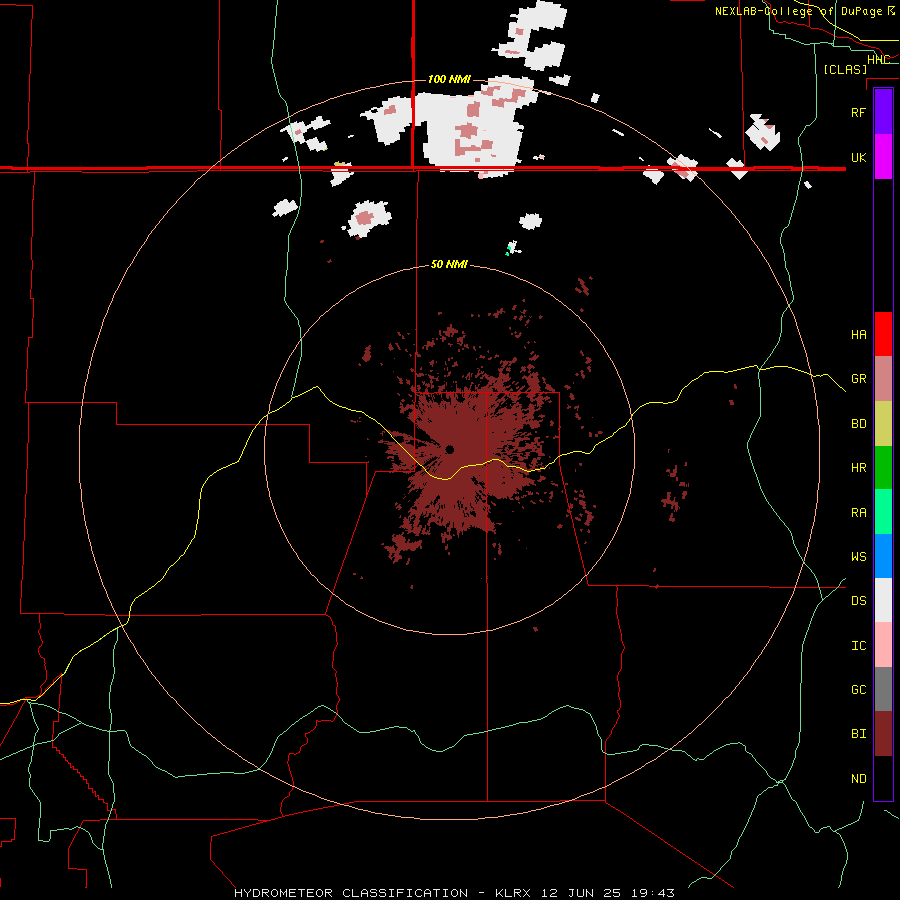Click the HA legend label
Screen dimensions: 900x900
coord(859,334)
